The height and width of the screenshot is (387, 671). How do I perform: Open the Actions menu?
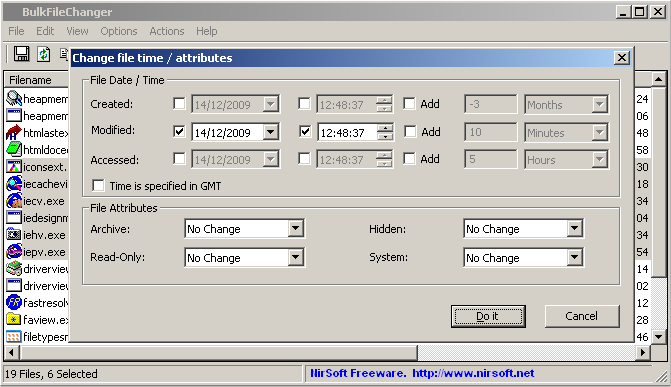166,31
